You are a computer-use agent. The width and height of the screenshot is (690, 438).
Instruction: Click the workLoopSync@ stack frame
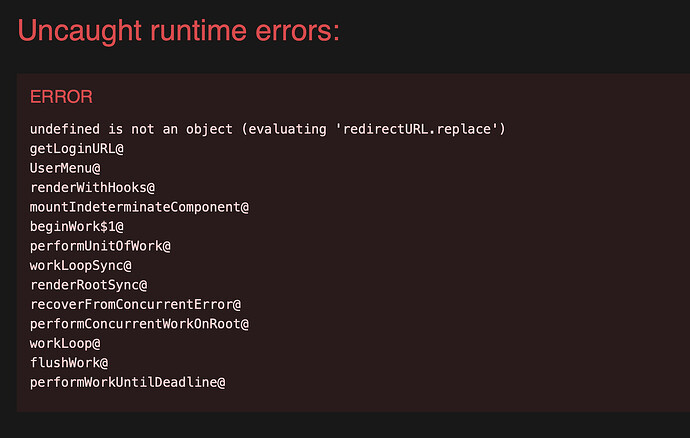tap(81, 265)
